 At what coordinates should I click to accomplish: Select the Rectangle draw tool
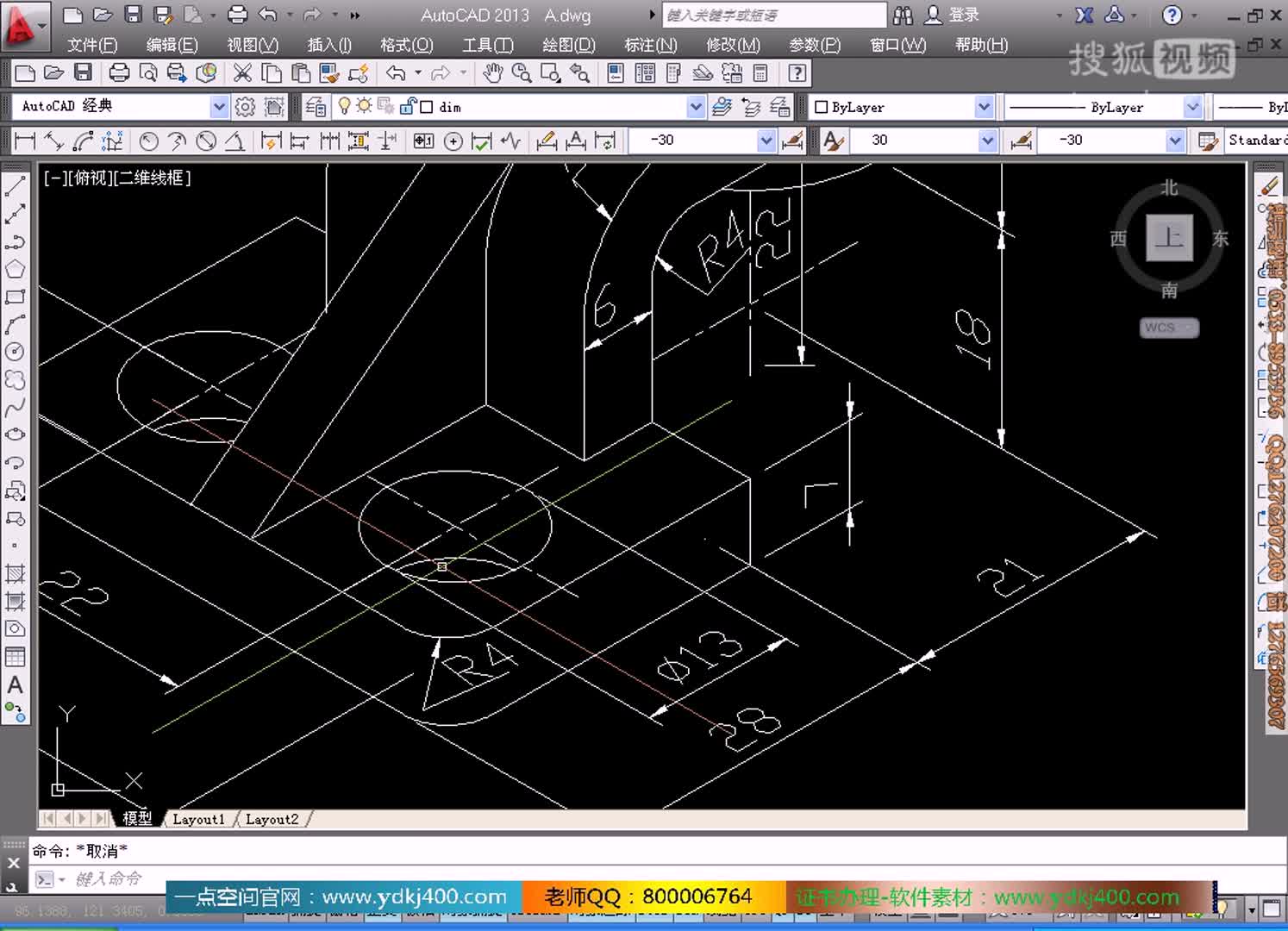(x=15, y=297)
